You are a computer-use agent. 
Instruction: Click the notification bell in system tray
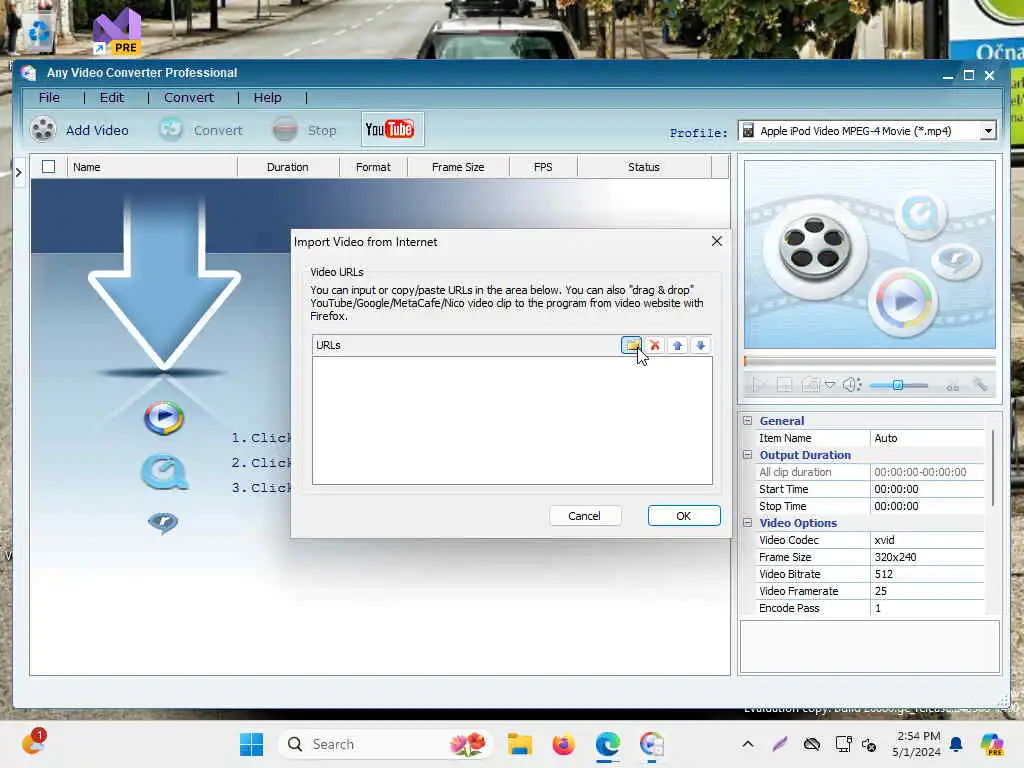click(956, 744)
